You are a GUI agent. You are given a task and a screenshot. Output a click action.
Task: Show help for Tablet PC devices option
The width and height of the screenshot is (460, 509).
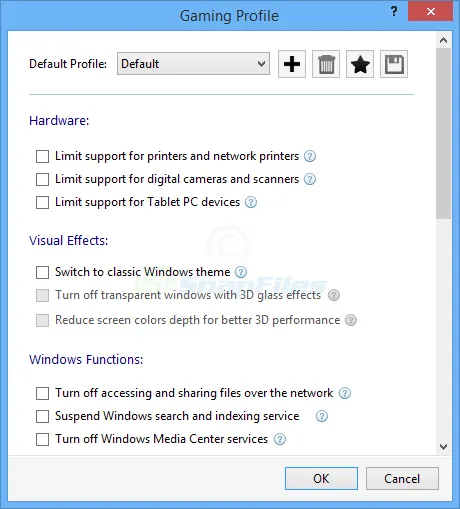click(x=251, y=202)
